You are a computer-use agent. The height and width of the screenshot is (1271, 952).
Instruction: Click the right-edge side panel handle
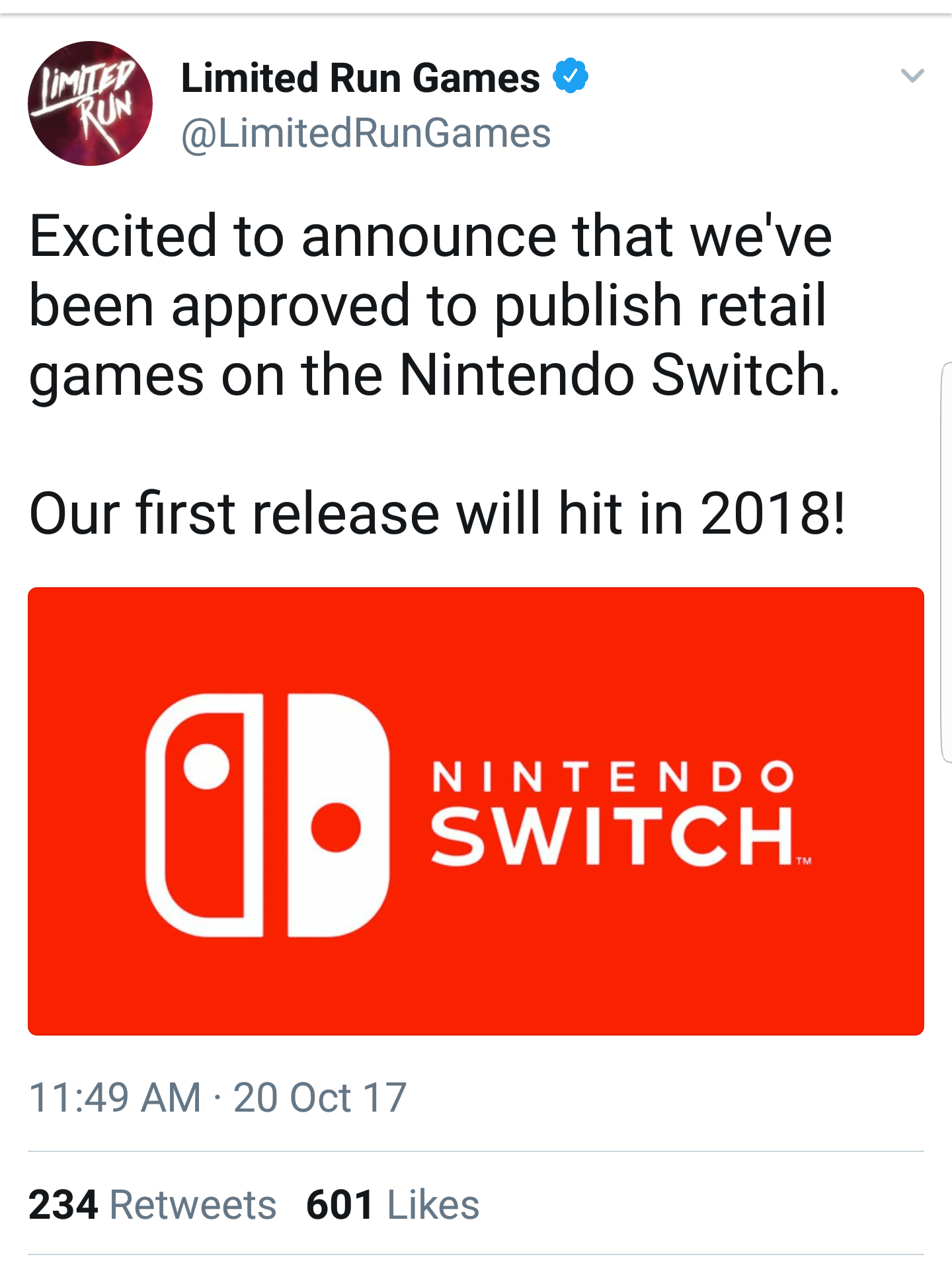pos(946,562)
